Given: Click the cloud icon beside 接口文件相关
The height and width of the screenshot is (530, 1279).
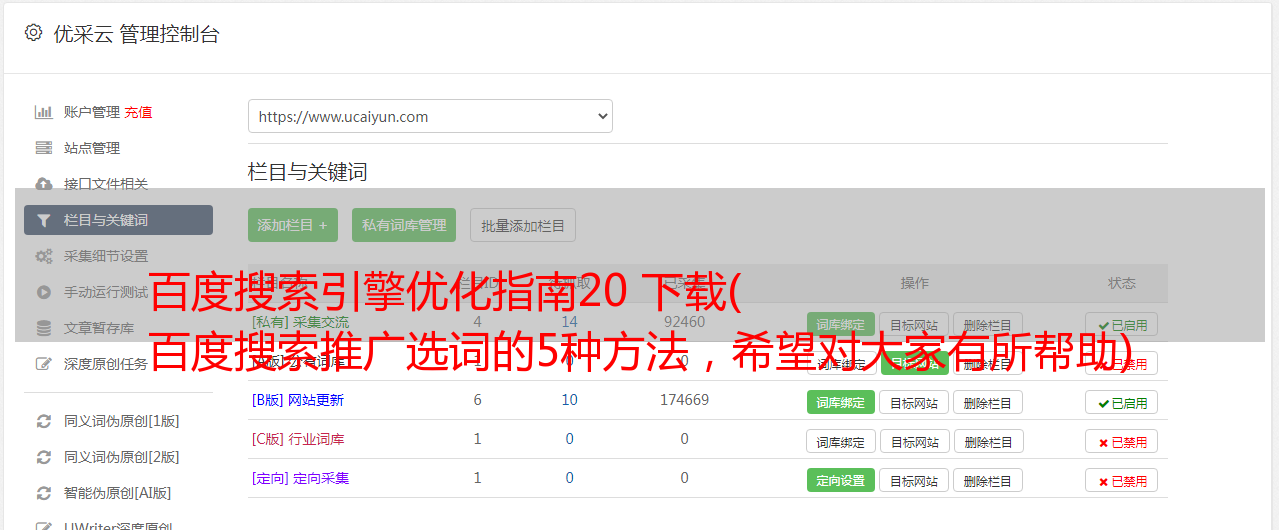Looking at the screenshot, I should (43, 184).
